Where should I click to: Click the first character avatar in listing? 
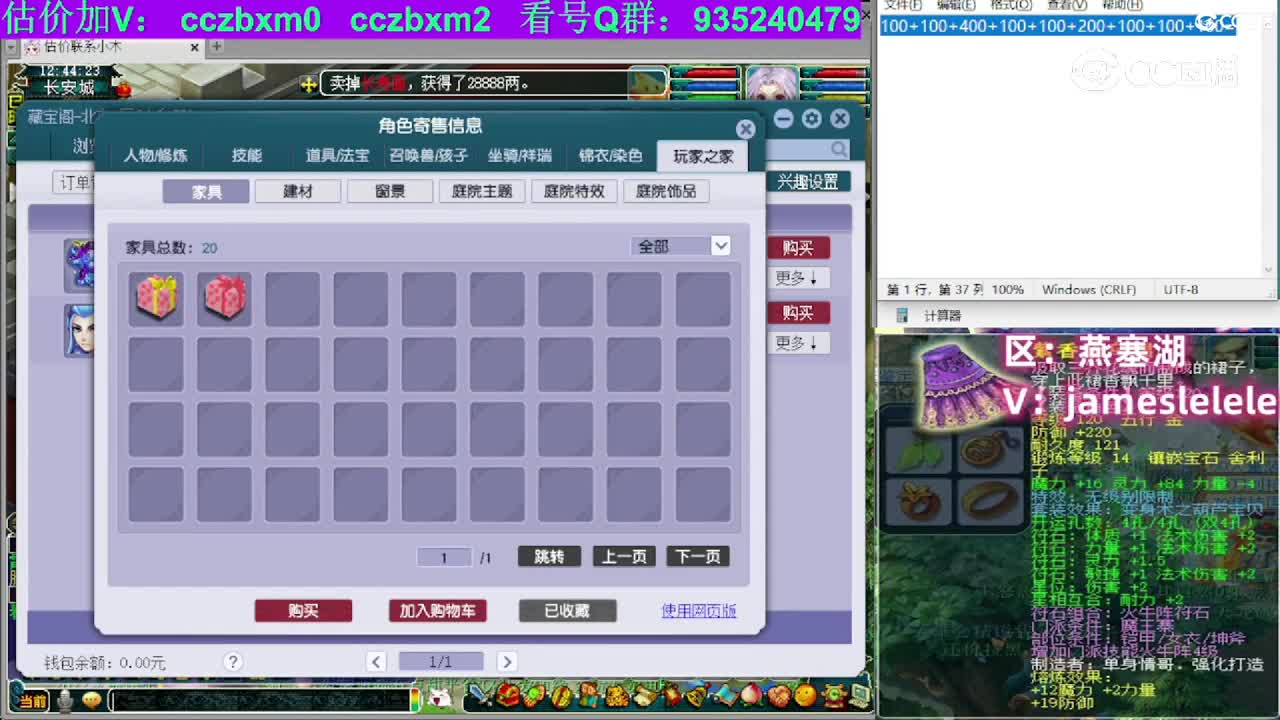tap(79, 265)
